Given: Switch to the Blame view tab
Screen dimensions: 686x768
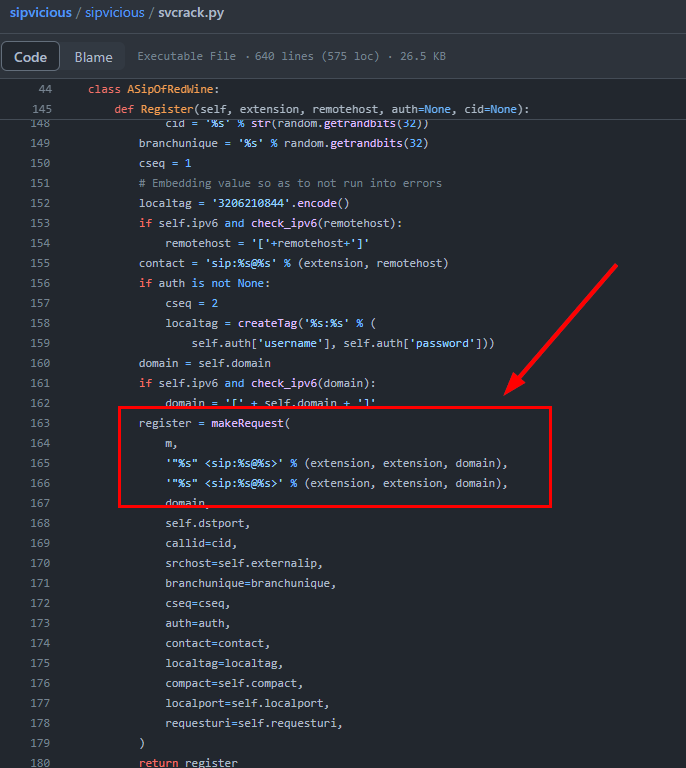Looking at the screenshot, I should (93, 57).
